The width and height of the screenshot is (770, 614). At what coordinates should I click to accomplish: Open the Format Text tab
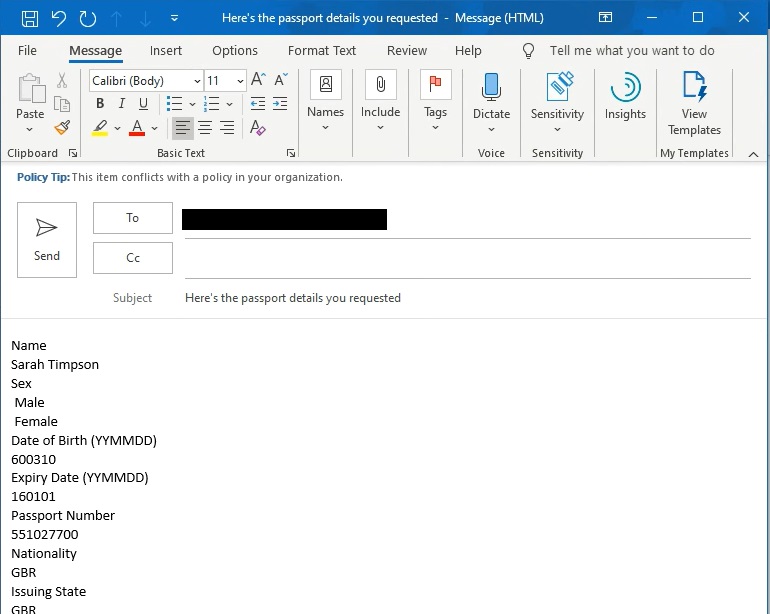(322, 51)
